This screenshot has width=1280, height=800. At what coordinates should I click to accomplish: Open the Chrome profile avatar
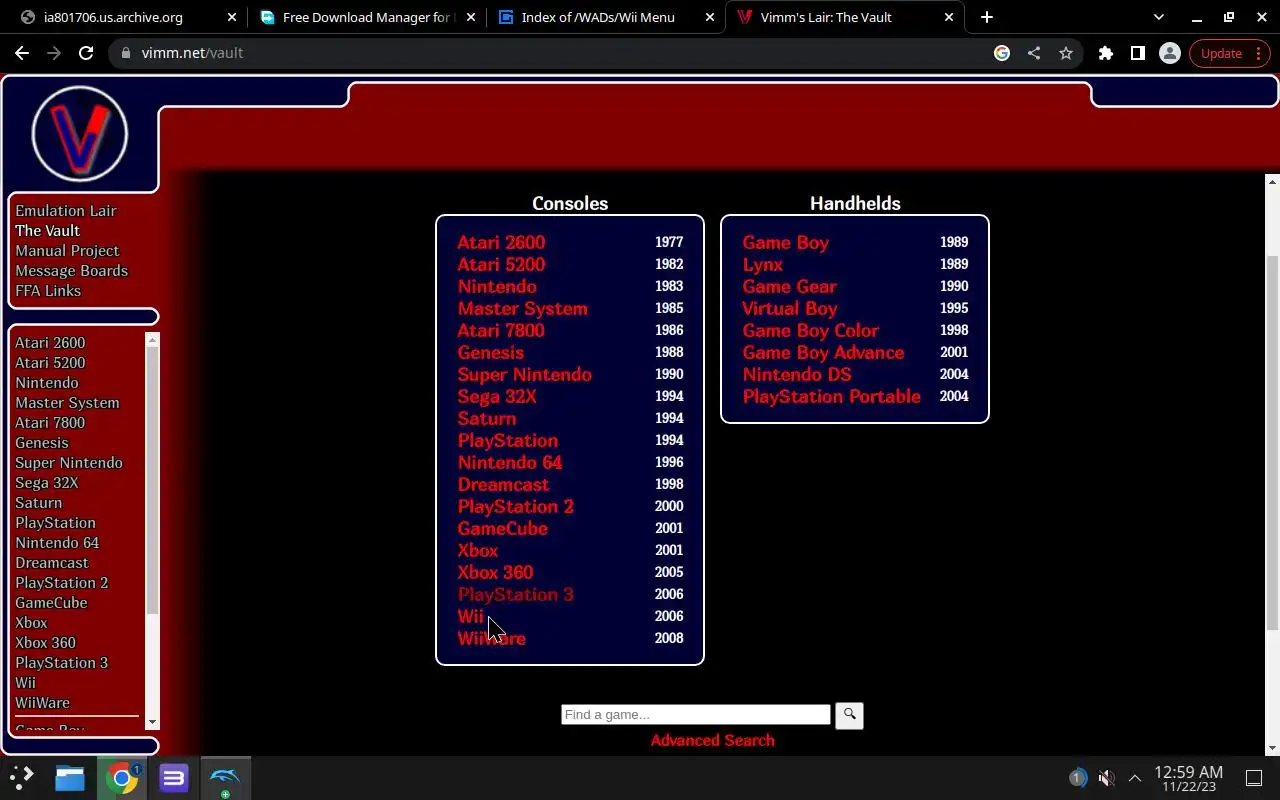pyautogui.click(x=1170, y=53)
